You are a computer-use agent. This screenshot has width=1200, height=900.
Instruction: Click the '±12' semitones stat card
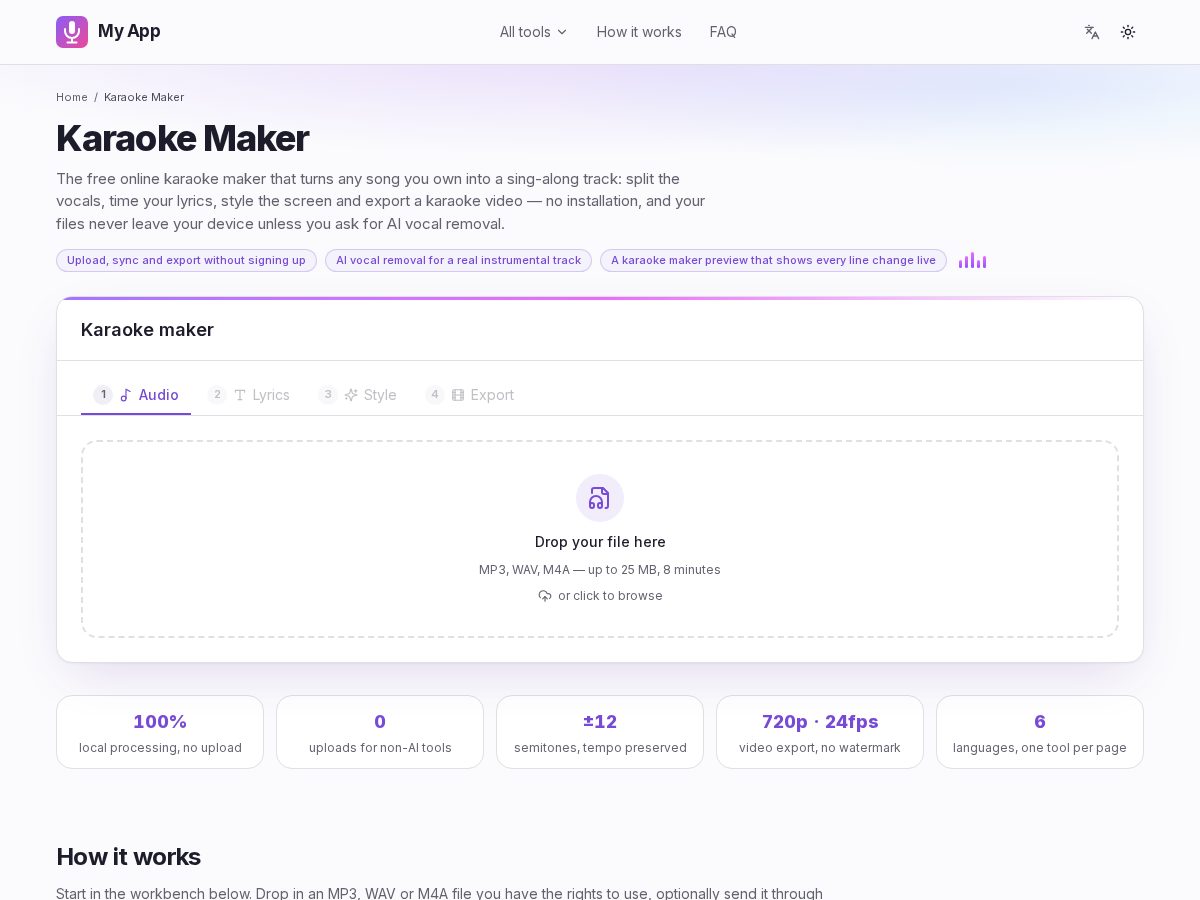pos(600,732)
